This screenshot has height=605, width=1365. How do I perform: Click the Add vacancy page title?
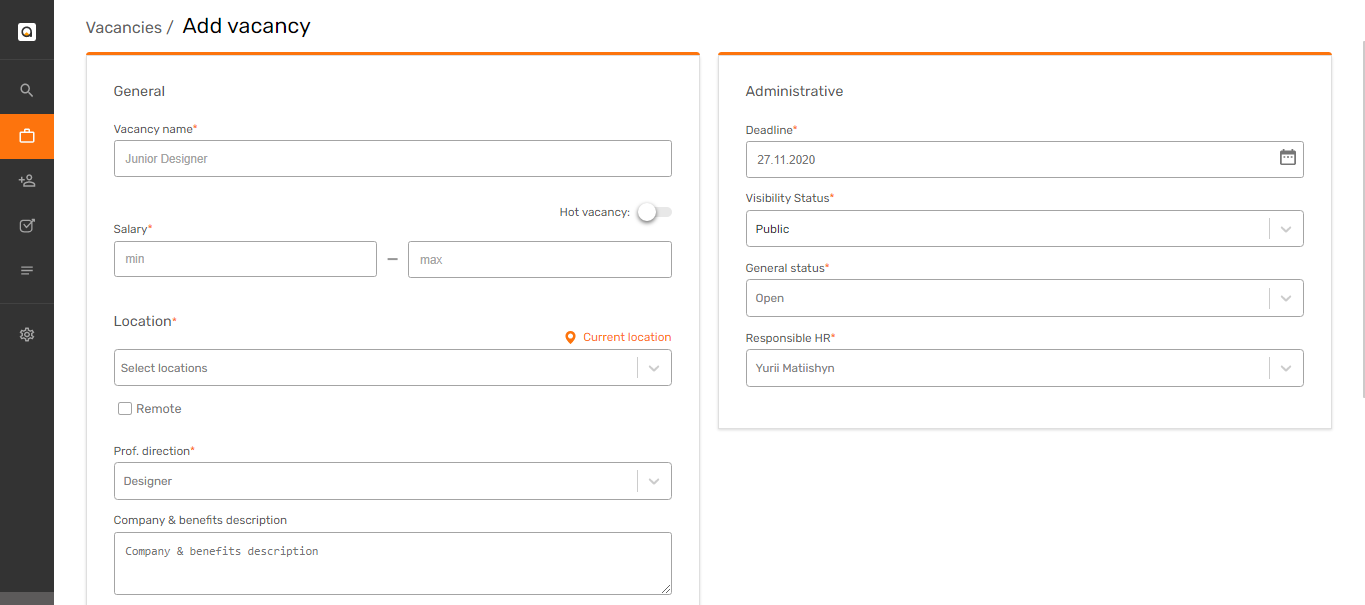point(247,27)
